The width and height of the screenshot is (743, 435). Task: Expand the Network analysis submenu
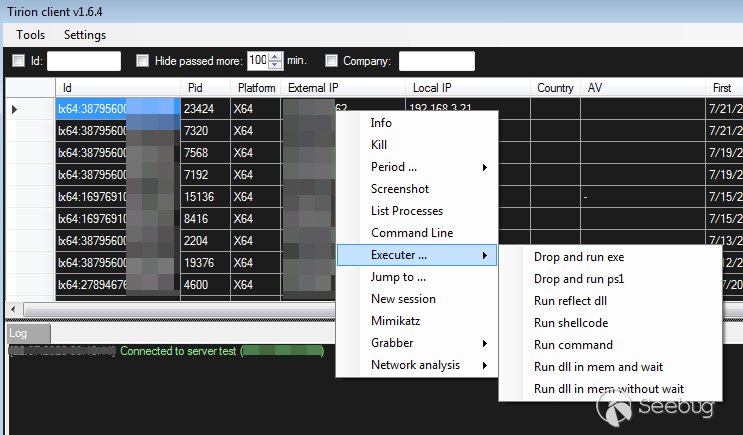point(416,365)
